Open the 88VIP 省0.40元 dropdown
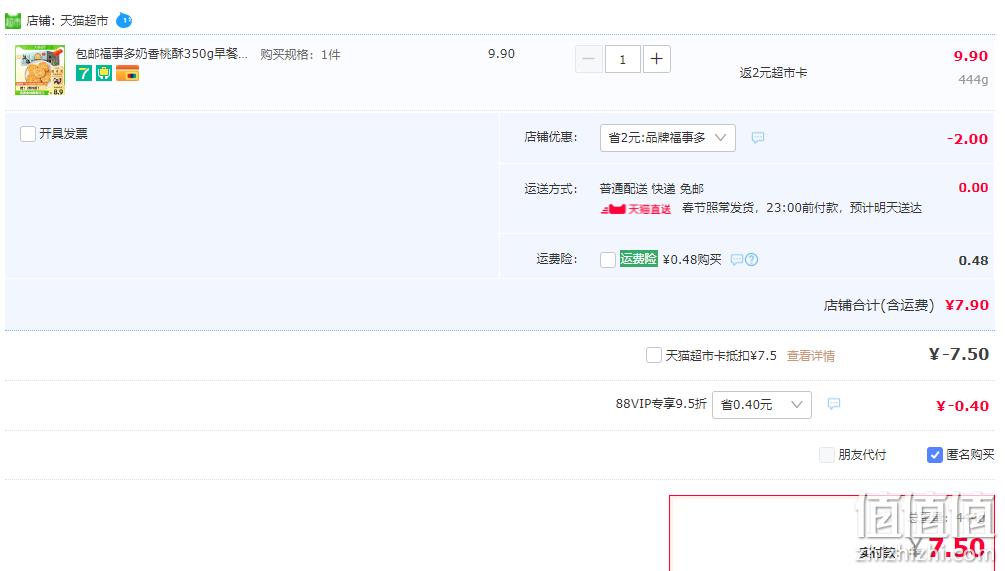Screen dimensions: 1005x571 [761, 405]
